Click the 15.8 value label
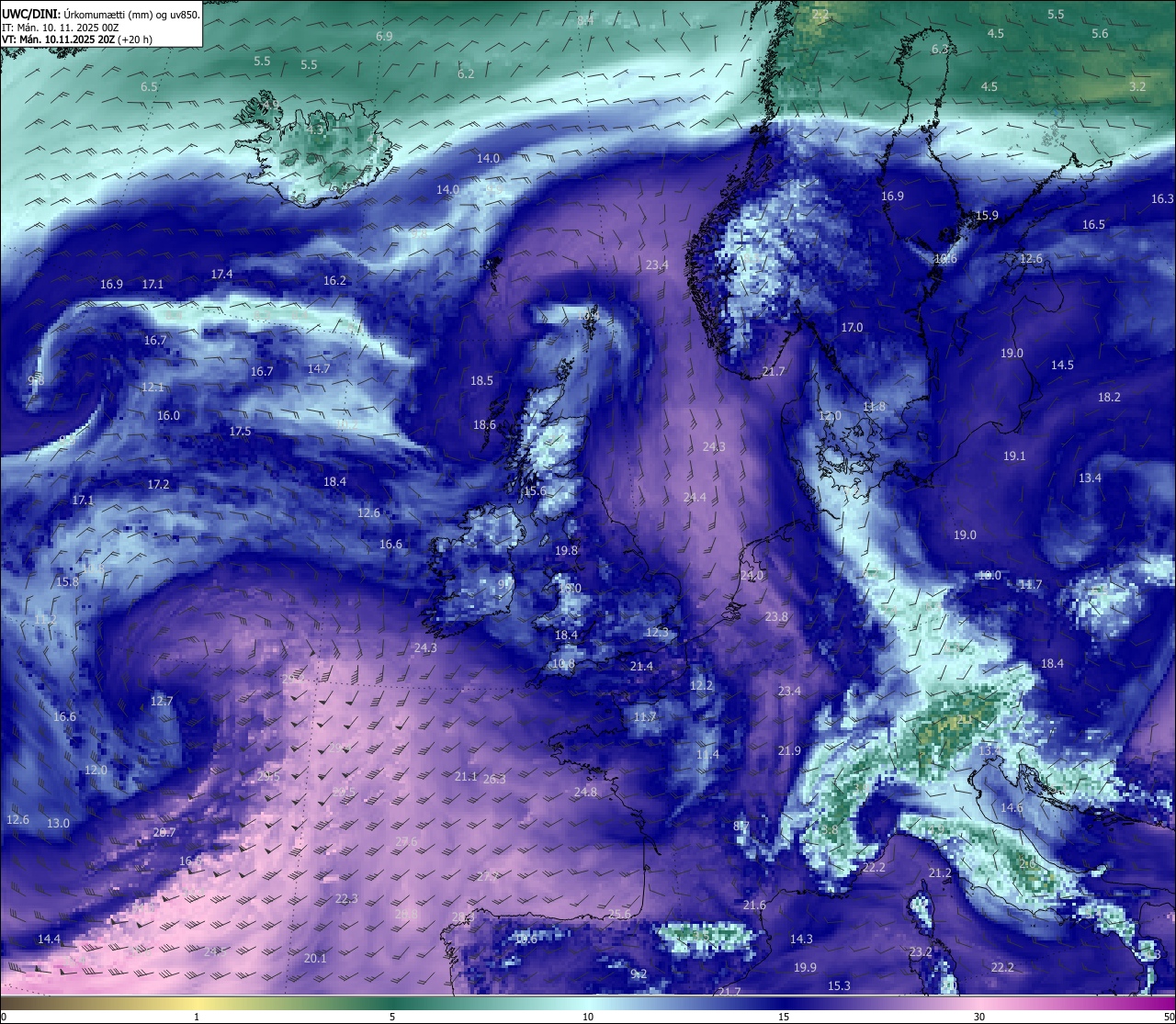1176x1024 pixels. point(67,581)
